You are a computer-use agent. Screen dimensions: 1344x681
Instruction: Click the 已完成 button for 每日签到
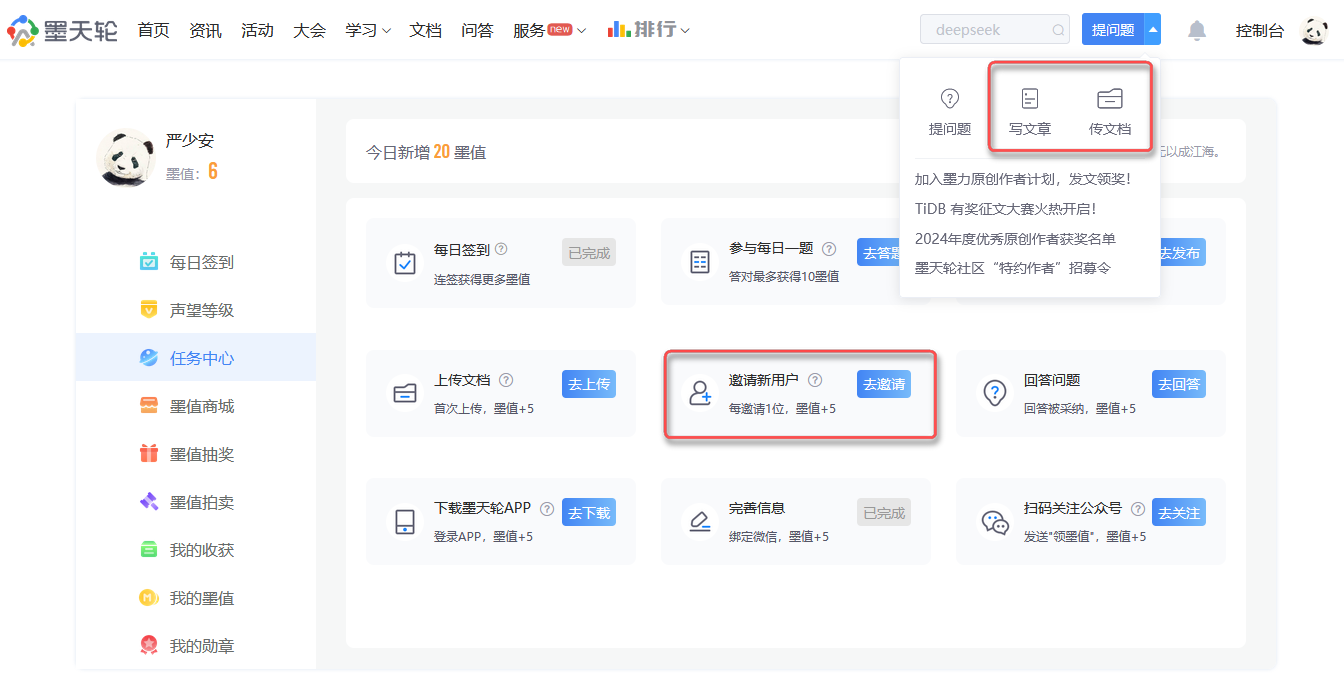click(x=589, y=252)
